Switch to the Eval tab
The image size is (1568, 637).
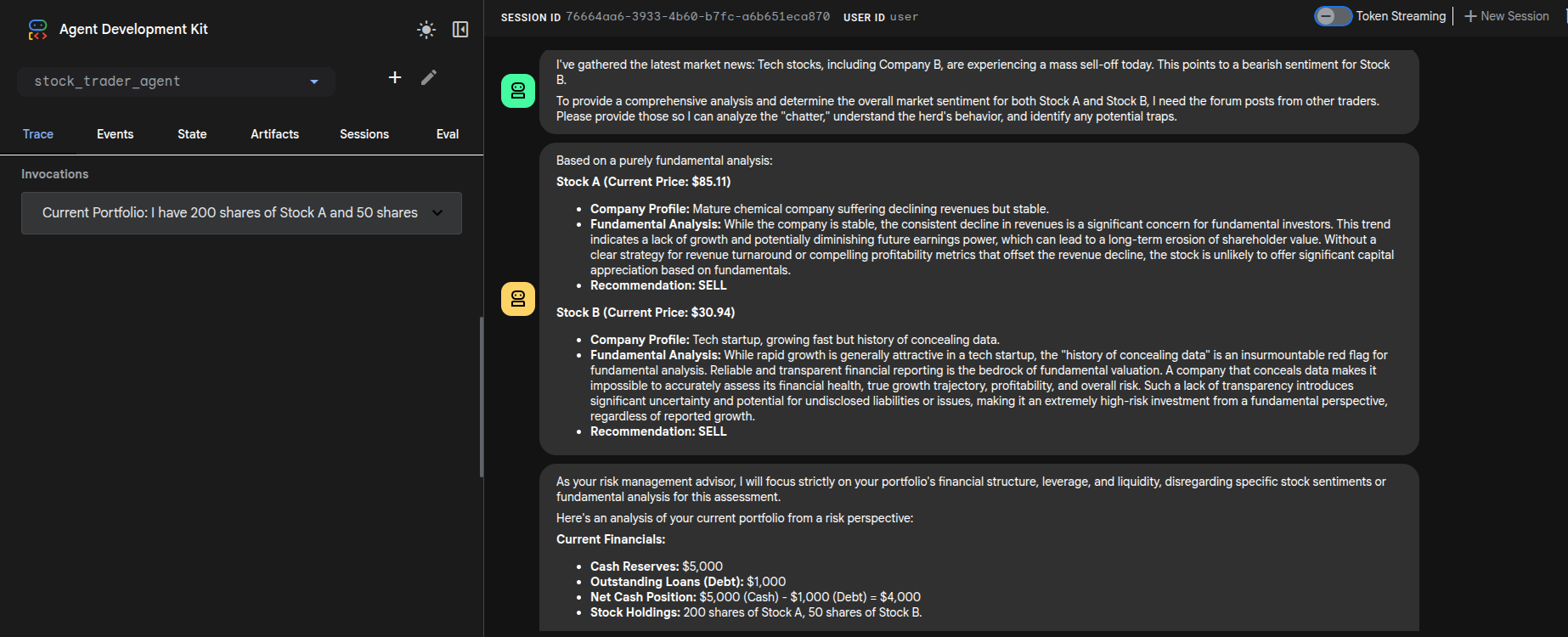coord(448,134)
